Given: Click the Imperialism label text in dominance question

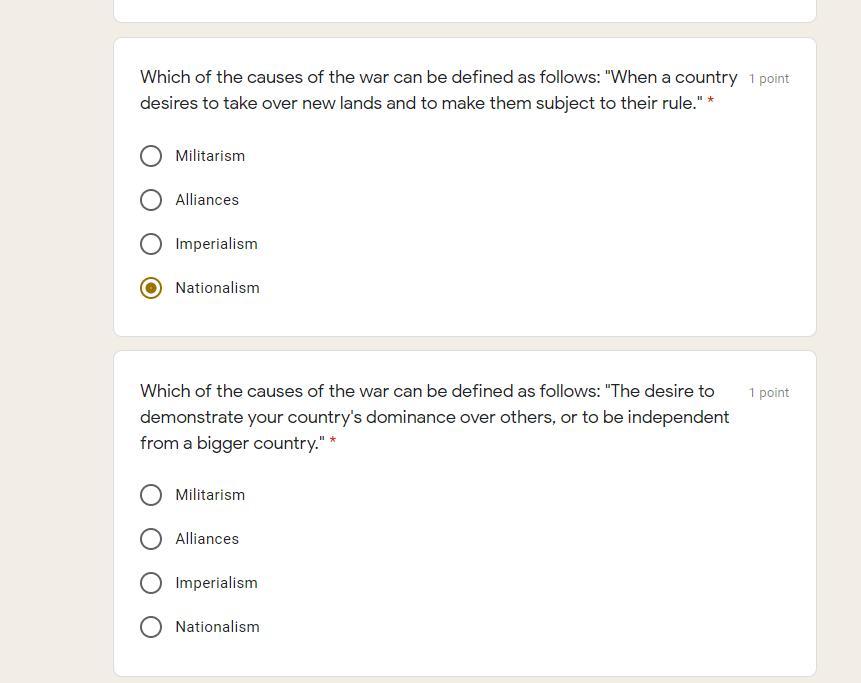Looking at the screenshot, I should (x=216, y=583).
